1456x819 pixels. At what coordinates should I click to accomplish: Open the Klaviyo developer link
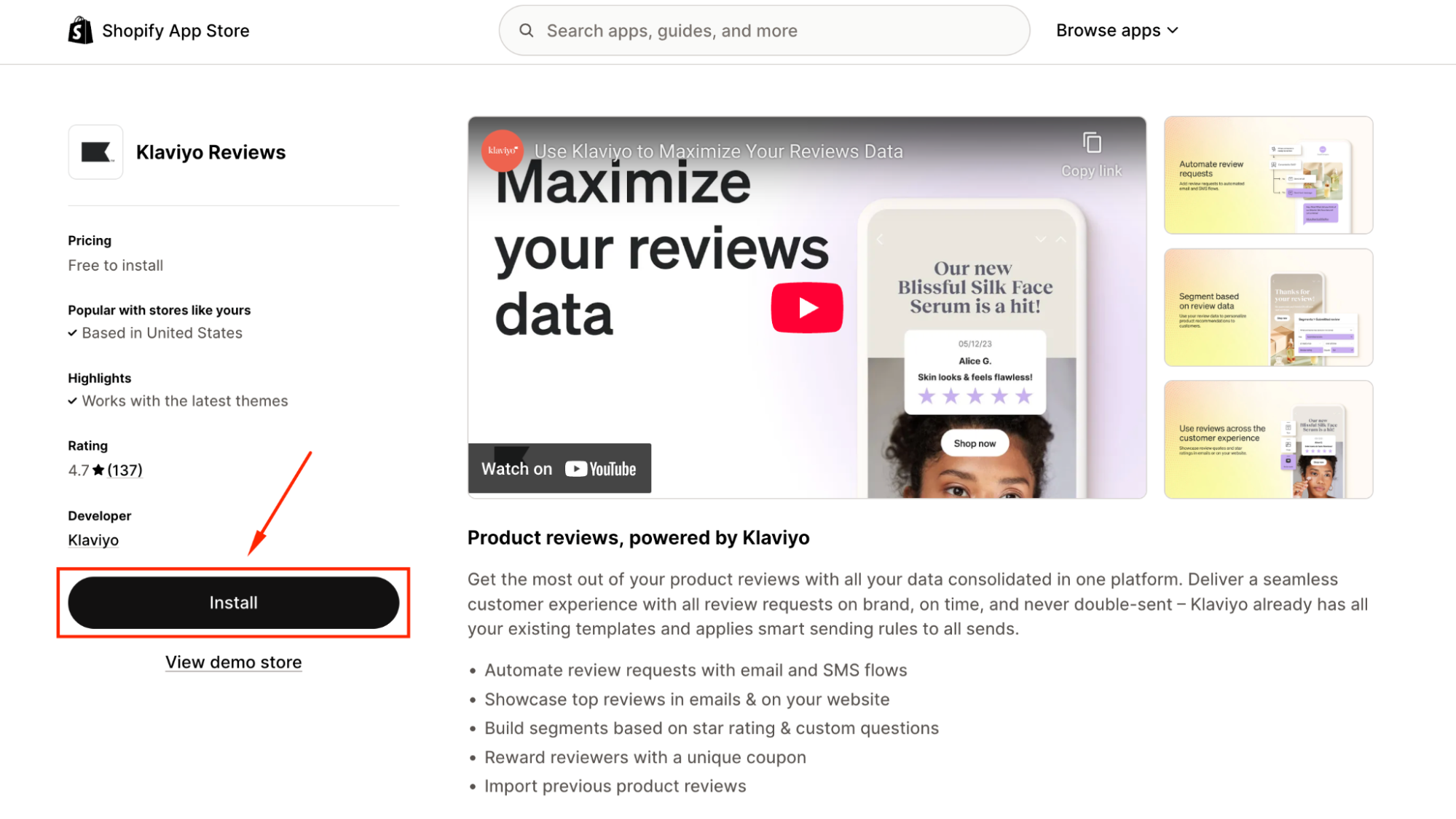pyautogui.click(x=93, y=540)
